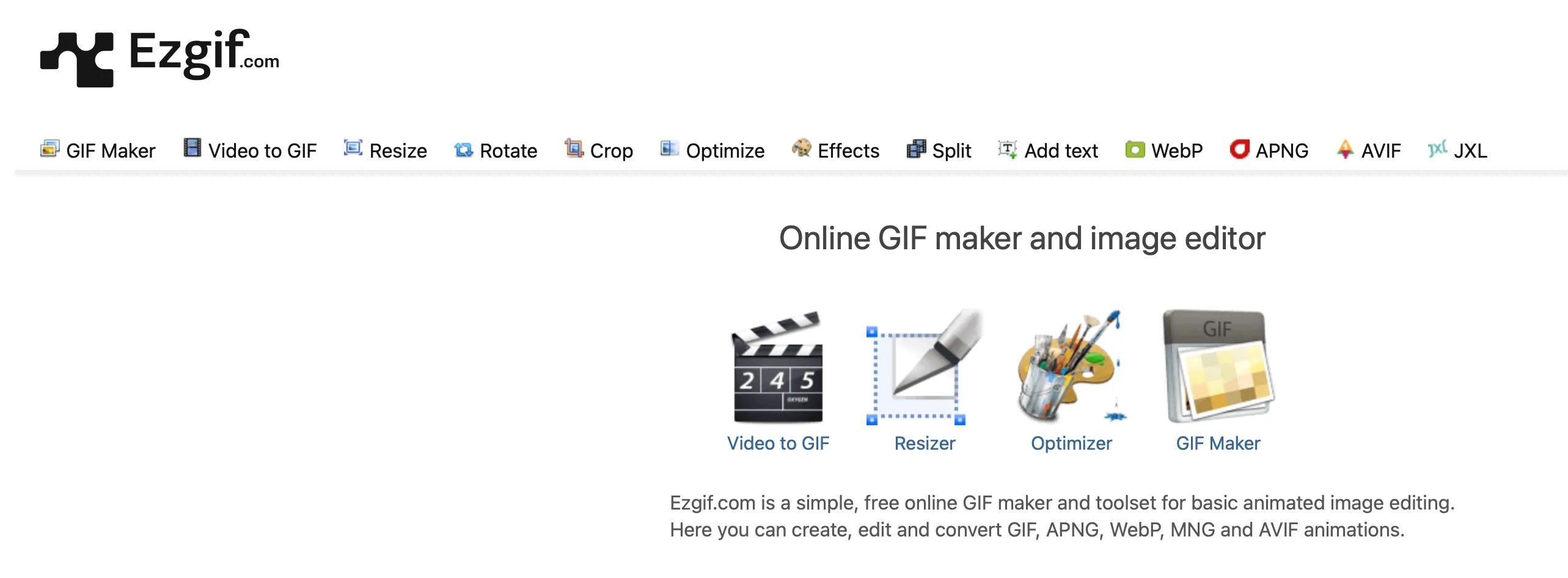
Task: Click the GIF Maker menu icon
Action: pos(50,148)
